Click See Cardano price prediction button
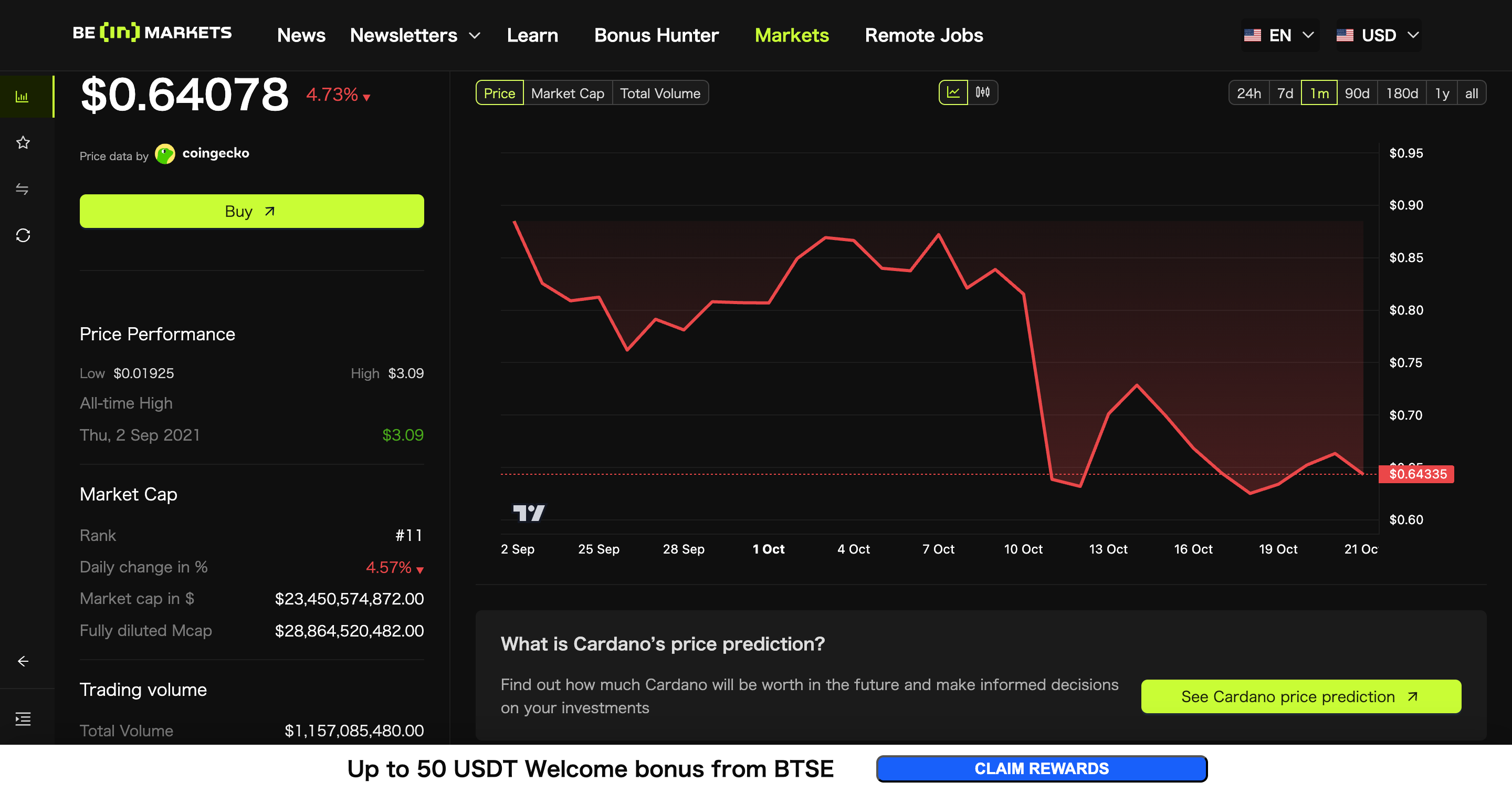The image size is (1512, 792). pyautogui.click(x=1301, y=696)
